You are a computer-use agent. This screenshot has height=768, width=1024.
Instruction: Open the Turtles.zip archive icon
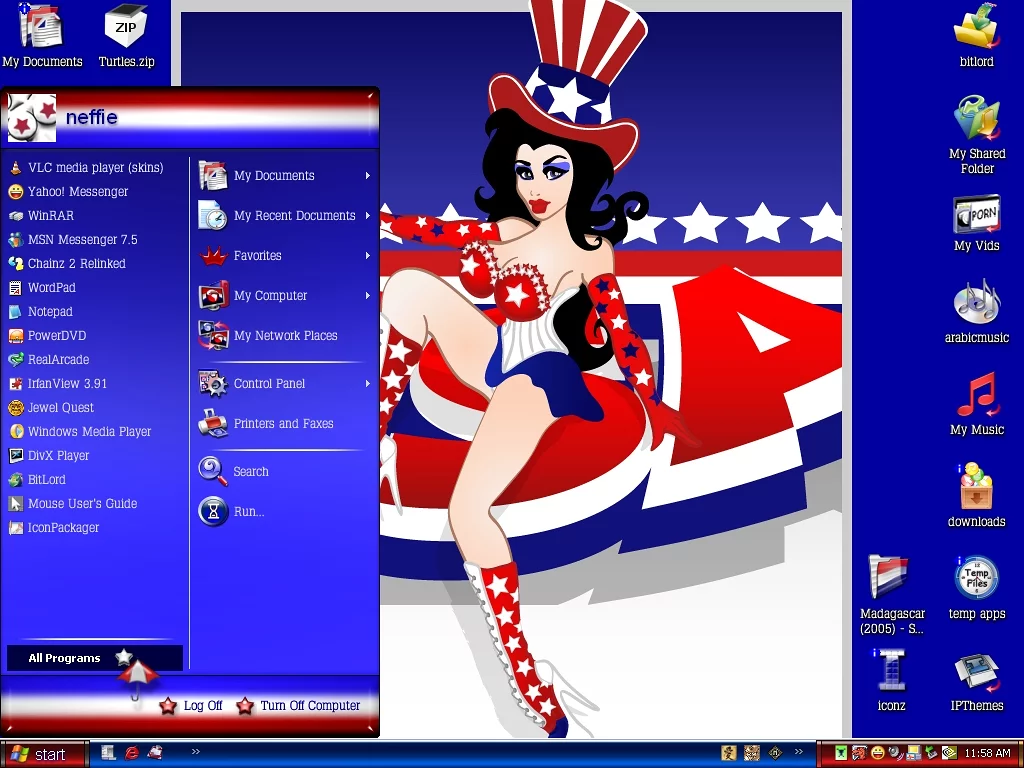click(126, 28)
